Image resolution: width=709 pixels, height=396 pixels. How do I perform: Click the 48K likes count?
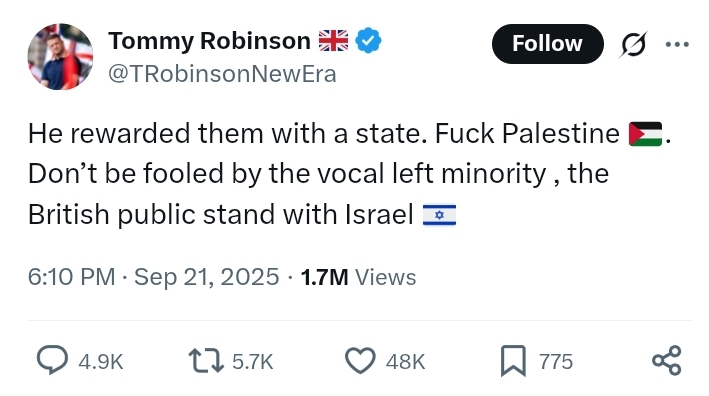click(x=406, y=362)
